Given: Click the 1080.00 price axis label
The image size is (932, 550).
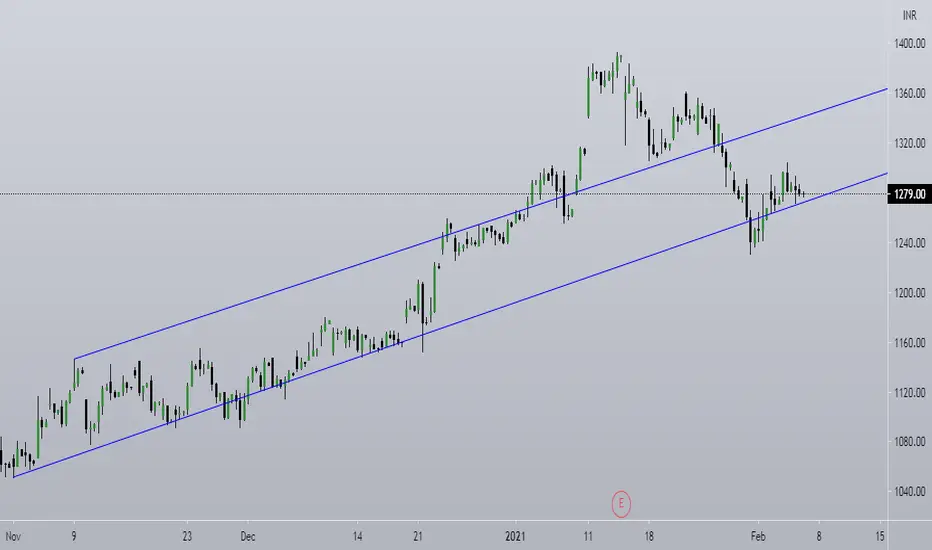Looking at the screenshot, I should pos(909,442).
